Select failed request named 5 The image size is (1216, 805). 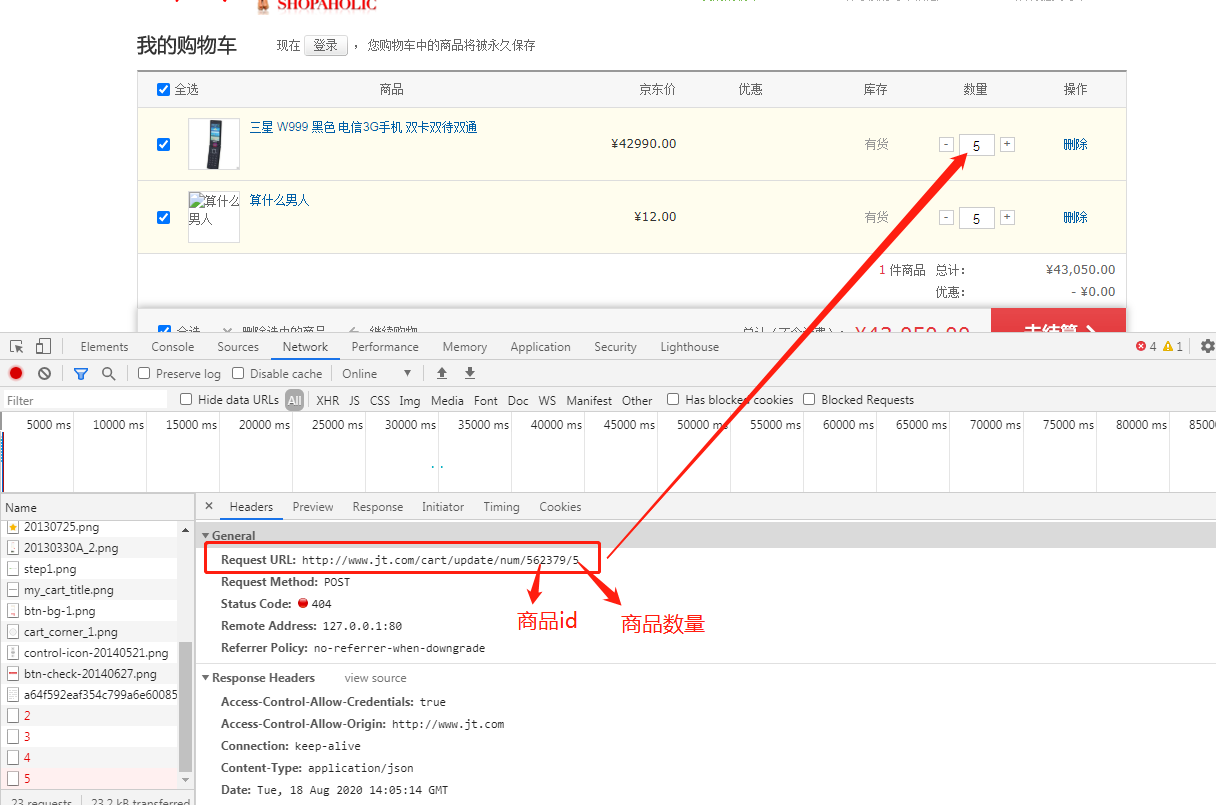90,778
